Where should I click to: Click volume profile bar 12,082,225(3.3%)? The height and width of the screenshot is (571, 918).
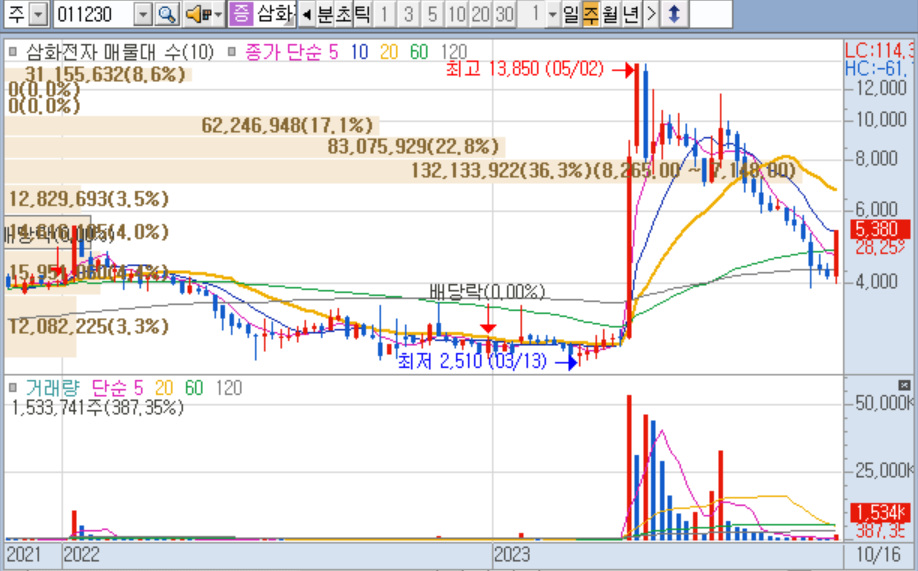(x=40, y=327)
